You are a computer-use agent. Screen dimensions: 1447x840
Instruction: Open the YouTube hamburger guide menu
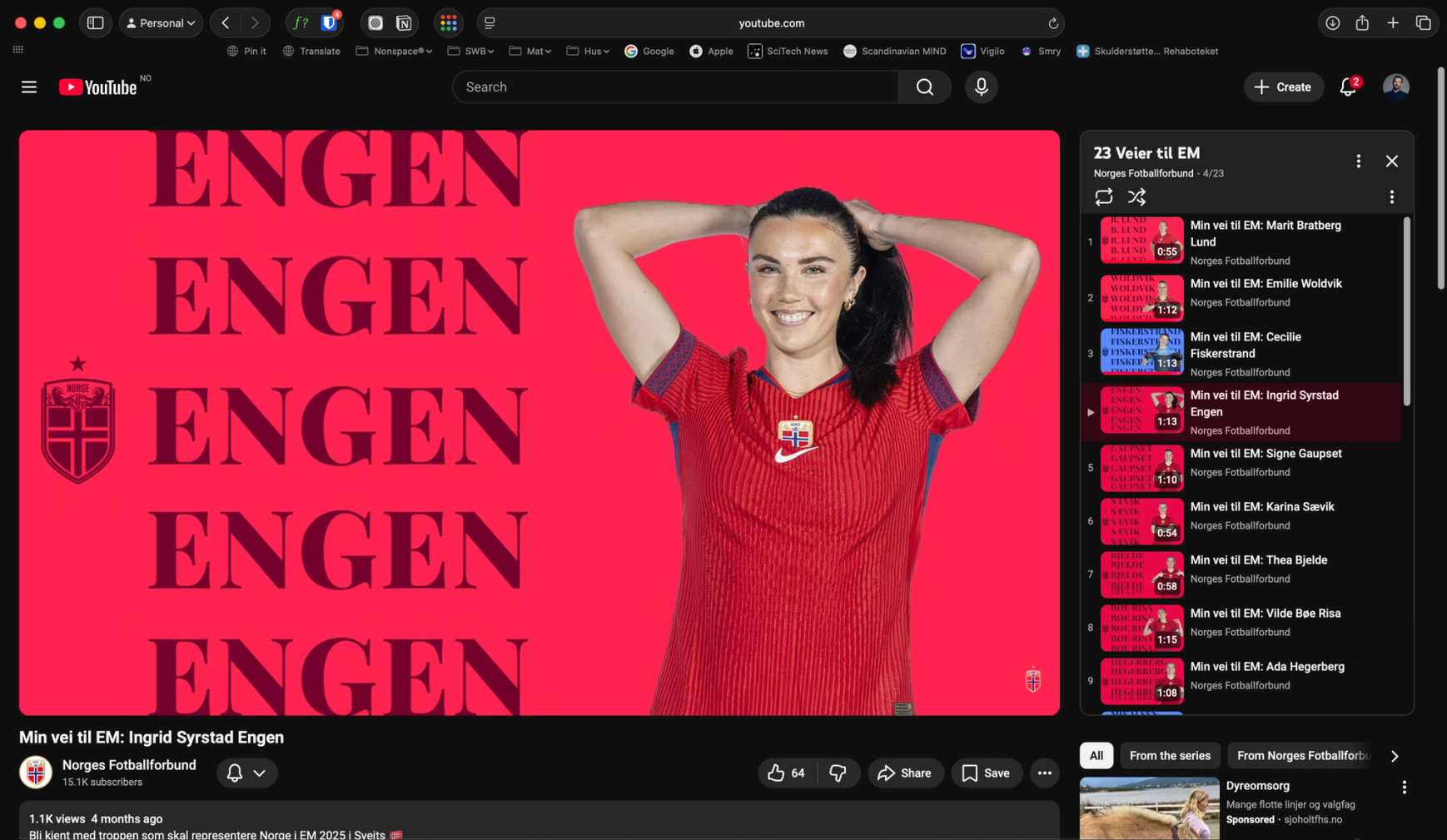(x=29, y=87)
